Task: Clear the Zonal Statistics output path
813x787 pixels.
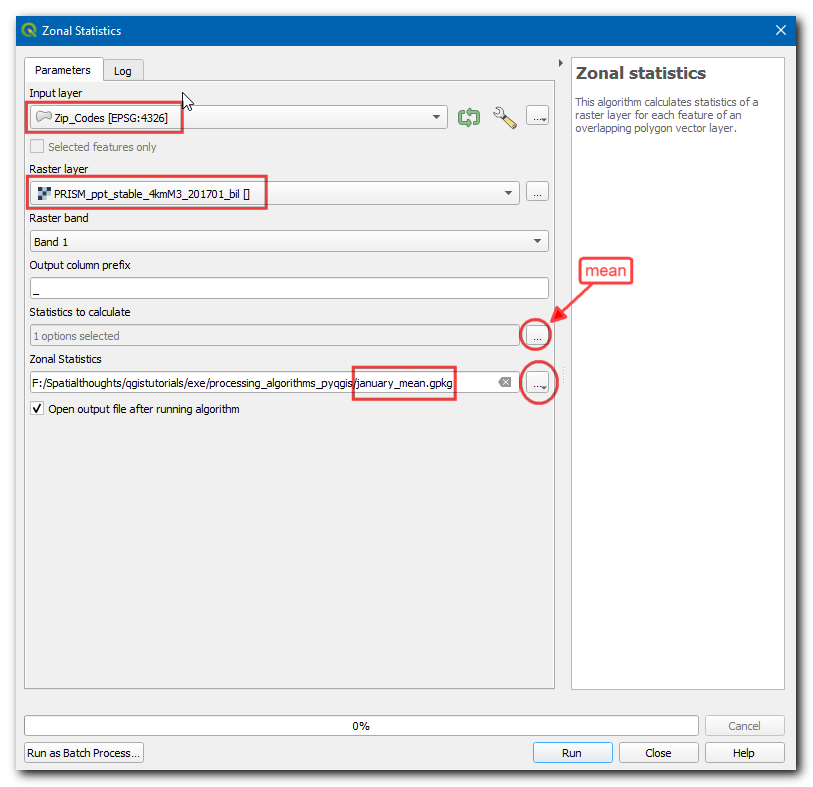Action: click(505, 383)
